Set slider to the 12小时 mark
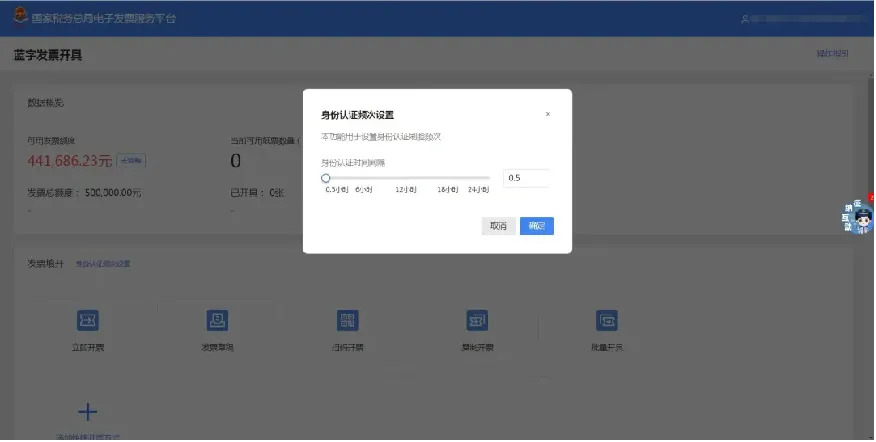Image resolution: width=876 pixels, height=442 pixels. pyautogui.click(x=406, y=178)
